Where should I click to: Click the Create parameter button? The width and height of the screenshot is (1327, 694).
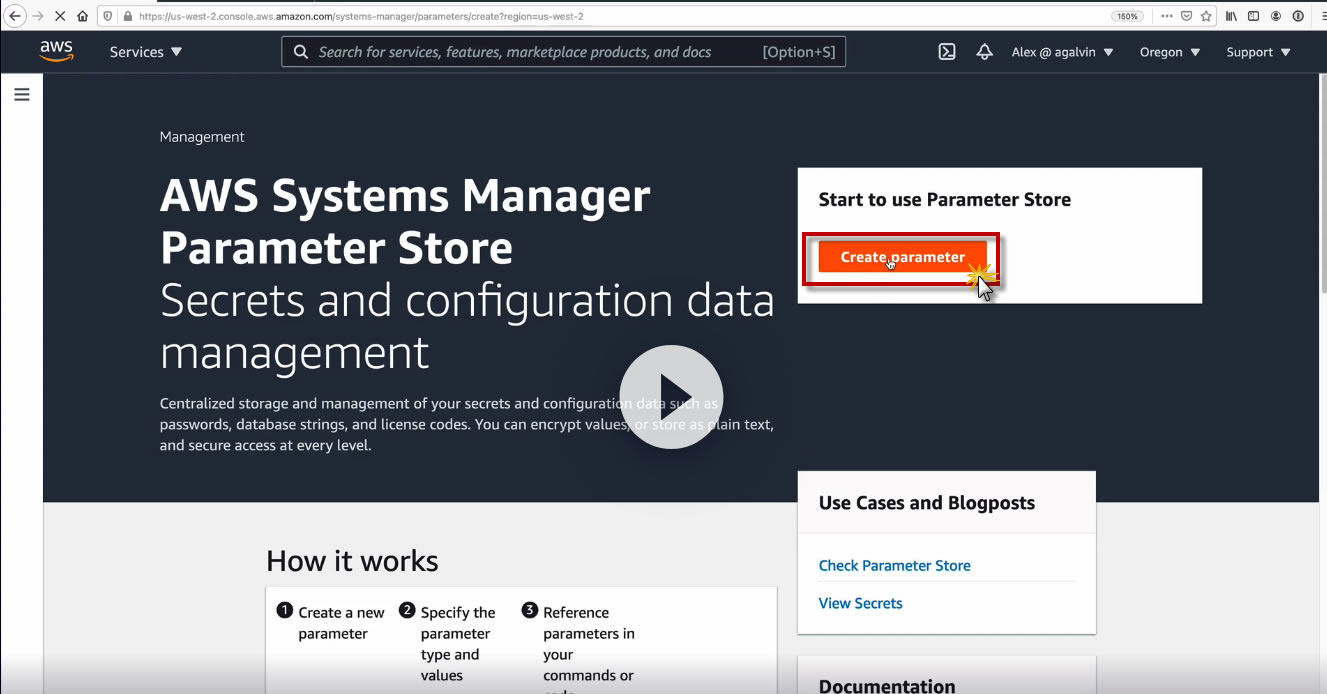coord(902,257)
